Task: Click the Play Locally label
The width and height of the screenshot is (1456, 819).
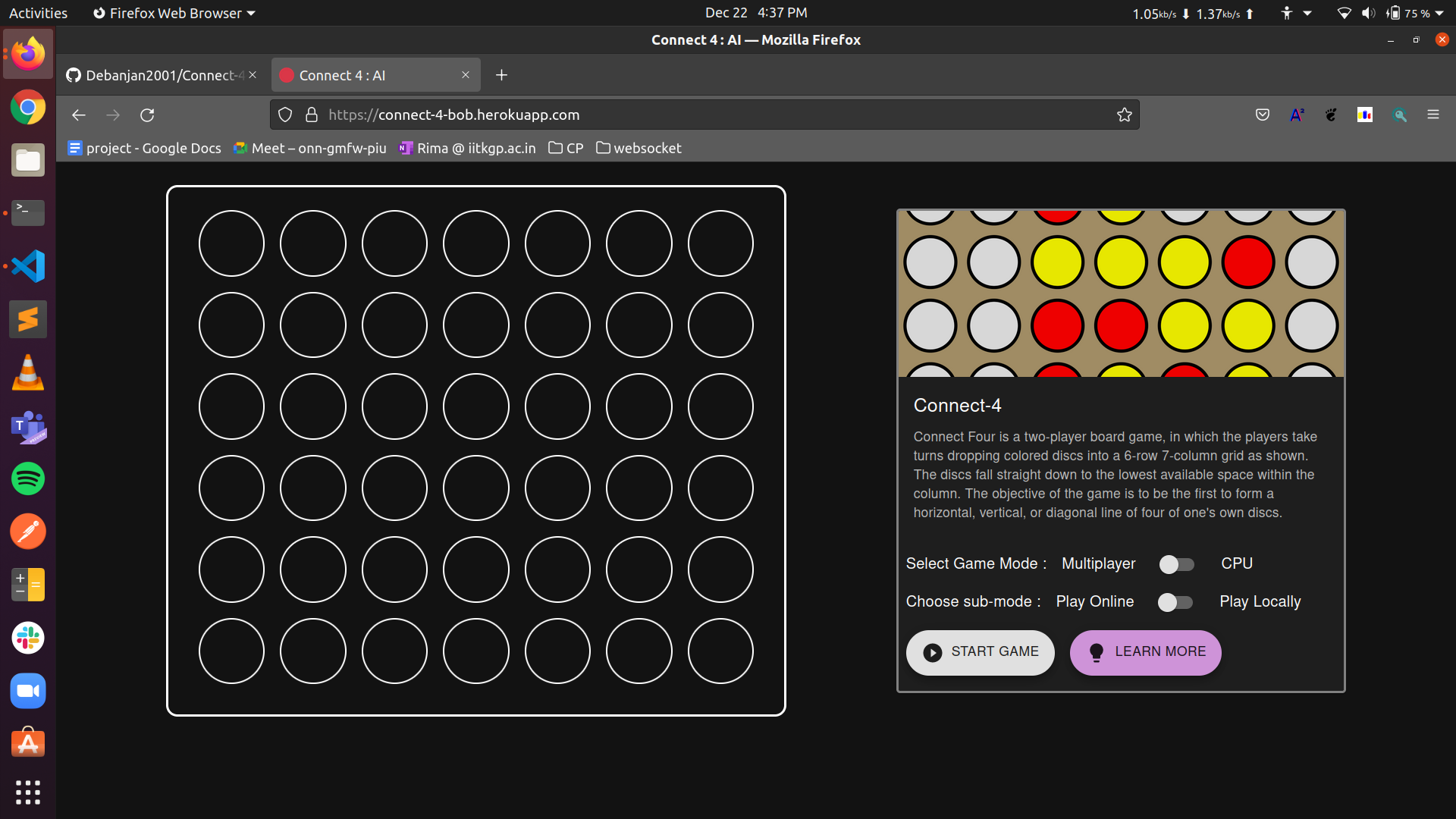Action: tap(1260, 601)
